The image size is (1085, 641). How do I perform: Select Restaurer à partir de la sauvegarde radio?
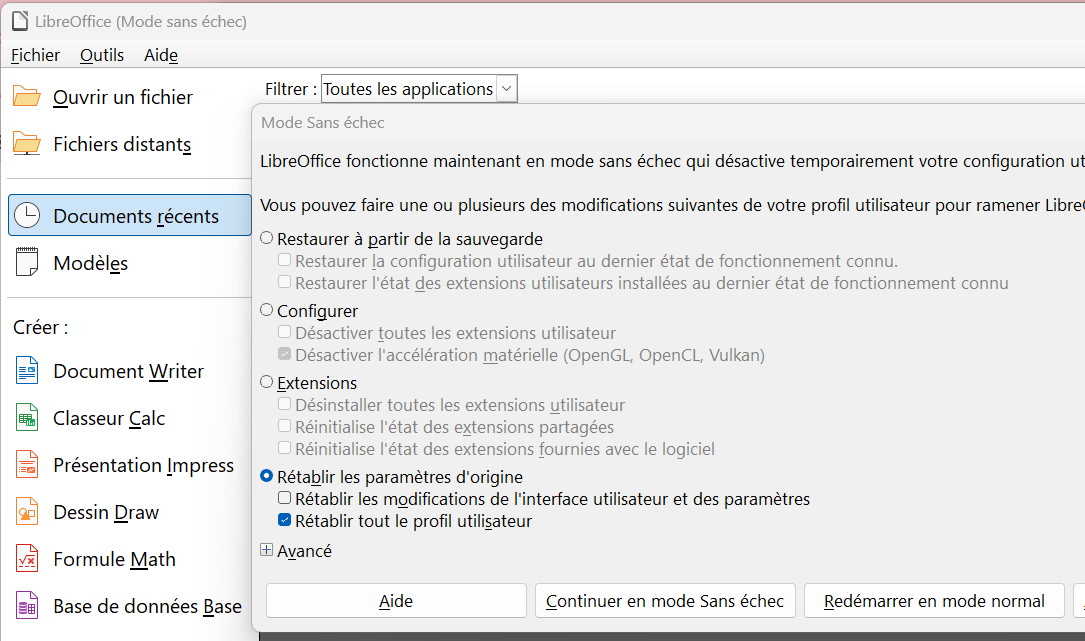click(266, 238)
